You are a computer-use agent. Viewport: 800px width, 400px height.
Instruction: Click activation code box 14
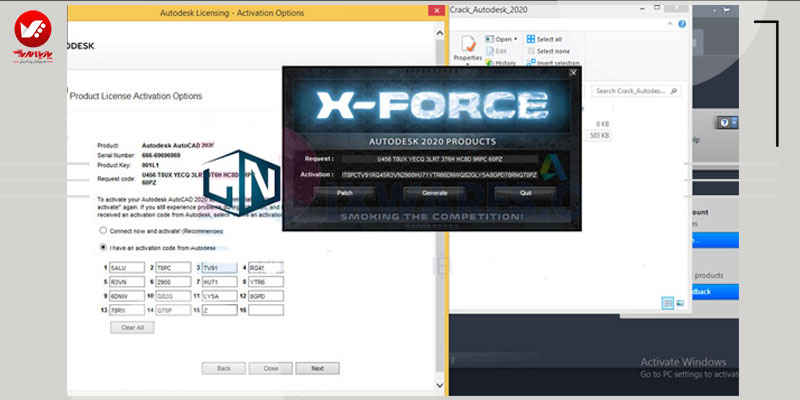point(173,310)
